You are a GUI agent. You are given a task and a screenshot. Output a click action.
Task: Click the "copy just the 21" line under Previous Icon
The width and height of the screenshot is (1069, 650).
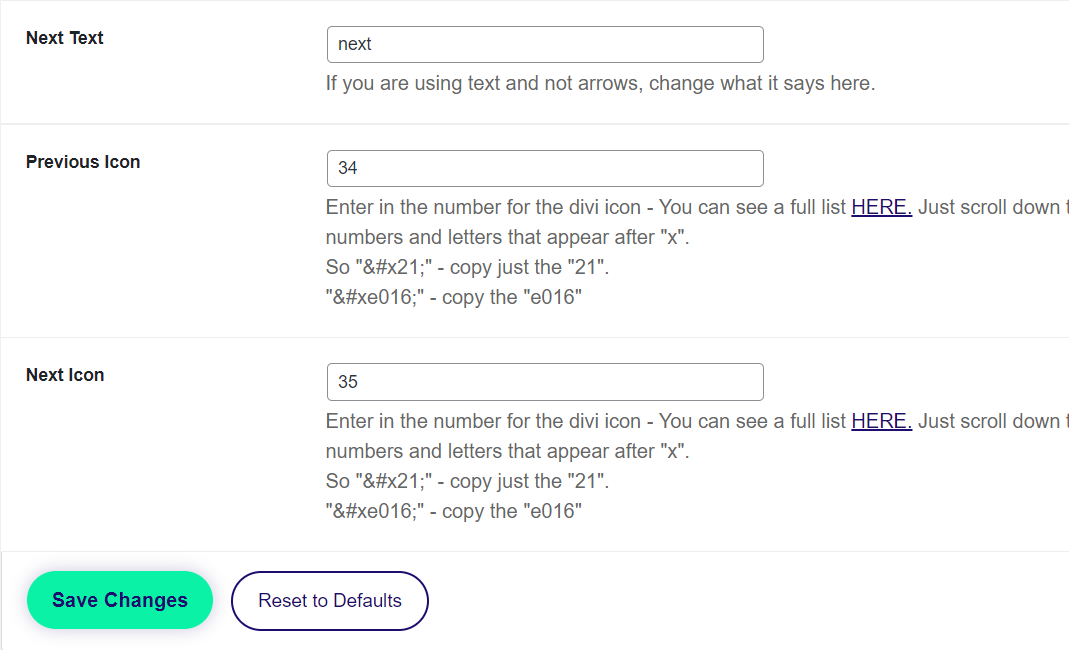[x=467, y=268]
